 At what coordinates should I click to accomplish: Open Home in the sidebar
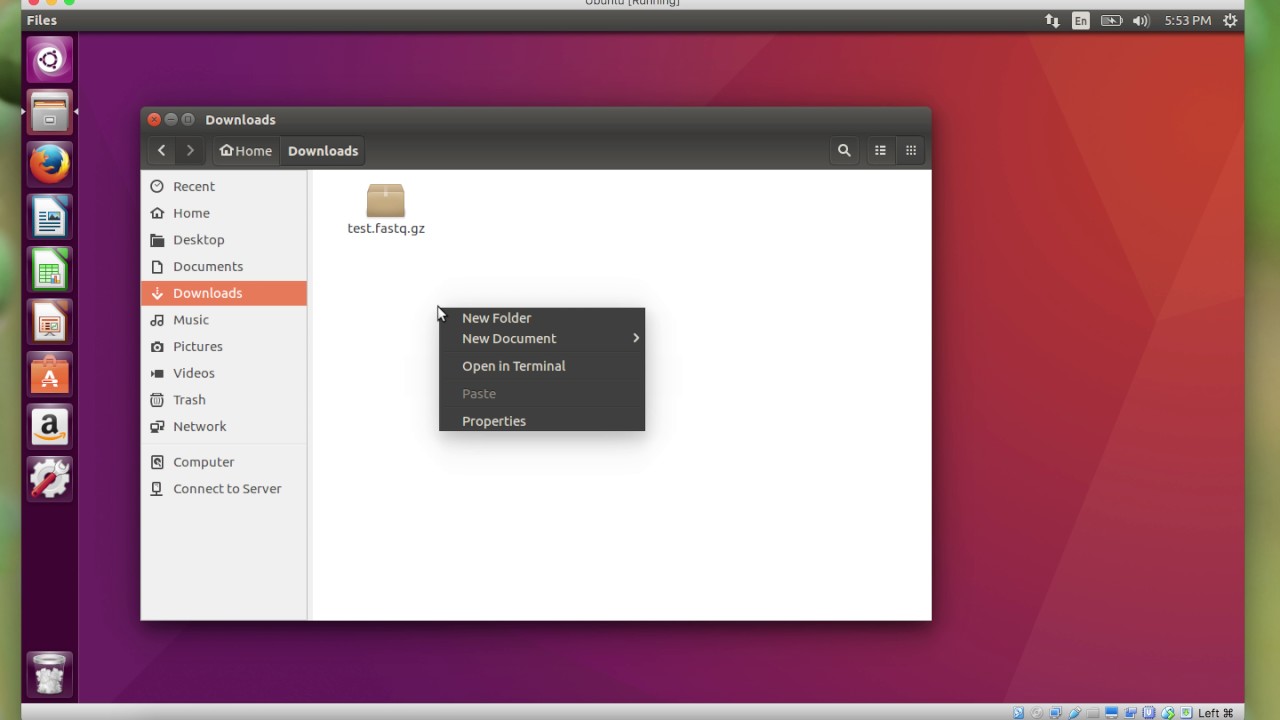tap(224, 213)
